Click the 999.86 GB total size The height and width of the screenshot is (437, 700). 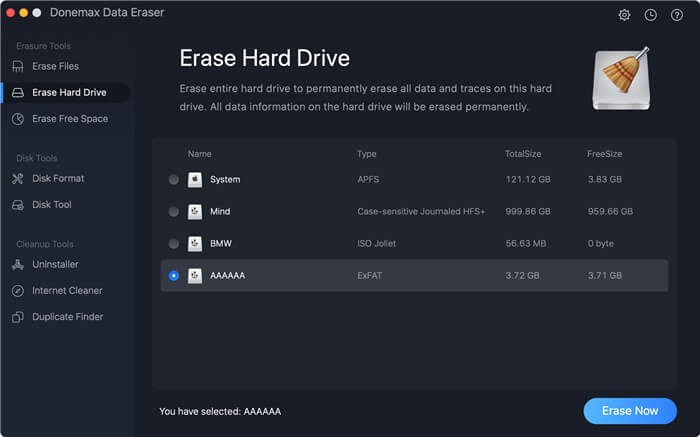point(528,212)
